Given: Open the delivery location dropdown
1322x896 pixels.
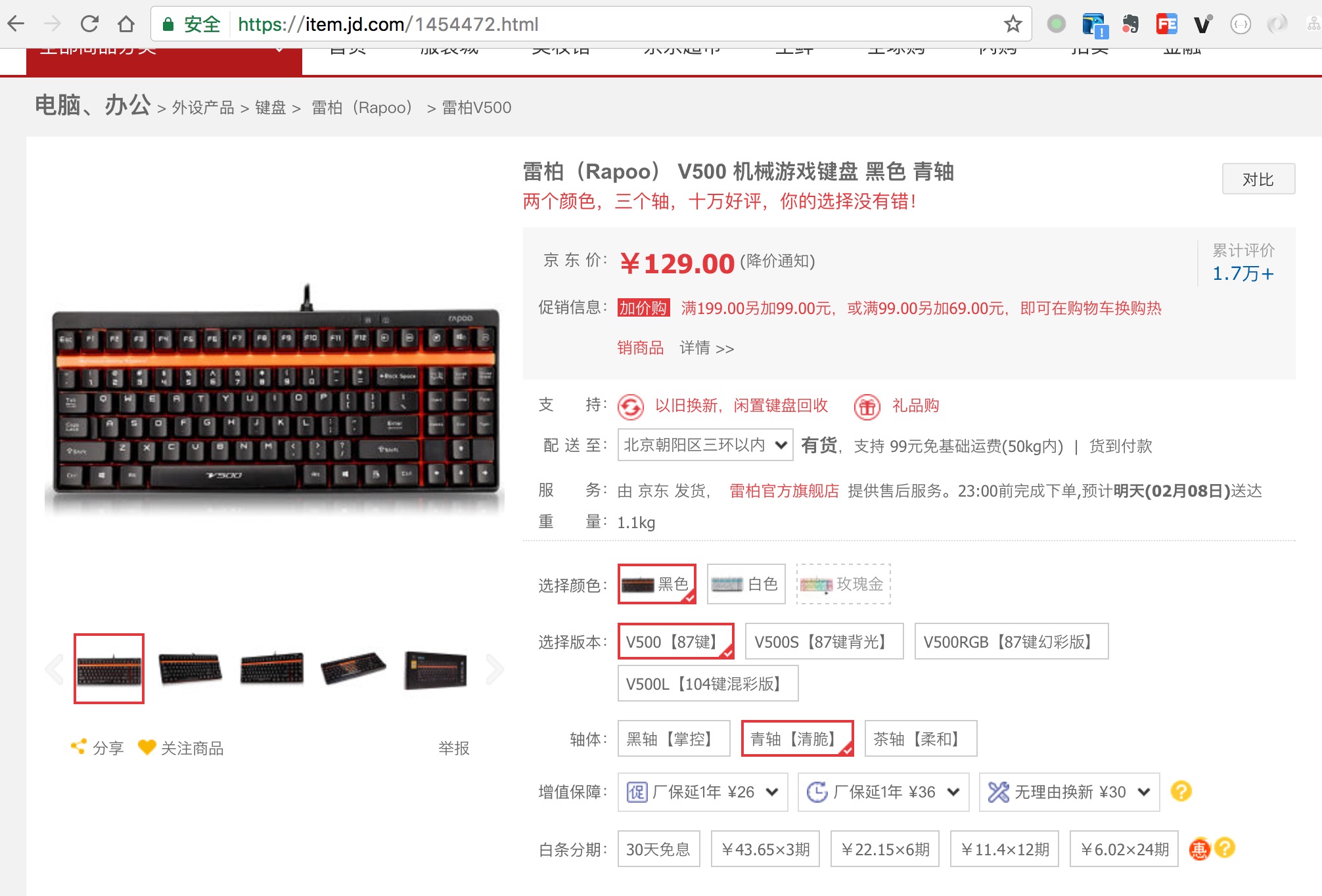Looking at the screenshot, I should [x=705, y=445].
